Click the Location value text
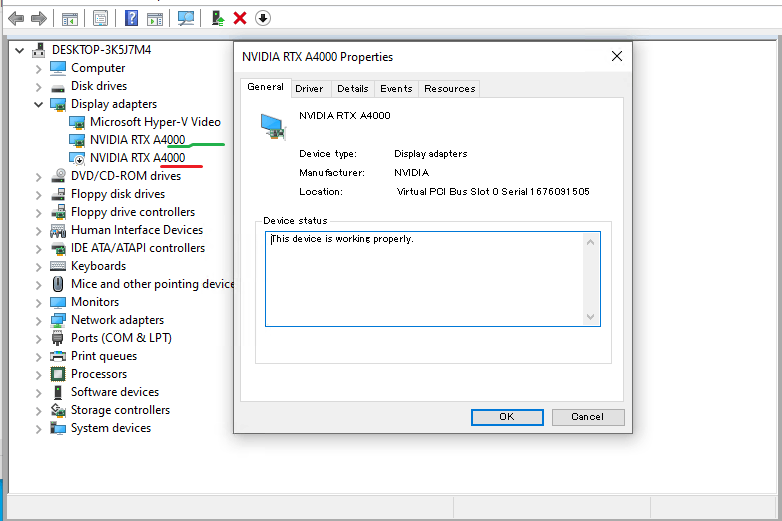 [x=493, y=191]
